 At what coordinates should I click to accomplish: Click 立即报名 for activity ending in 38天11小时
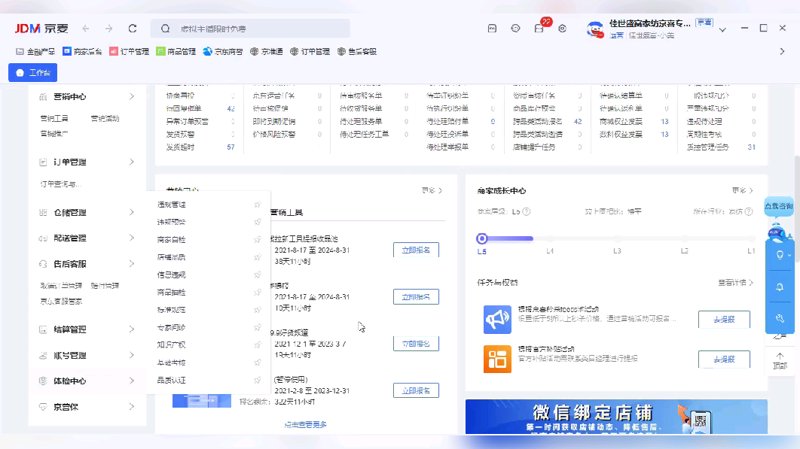click(416, 250)
